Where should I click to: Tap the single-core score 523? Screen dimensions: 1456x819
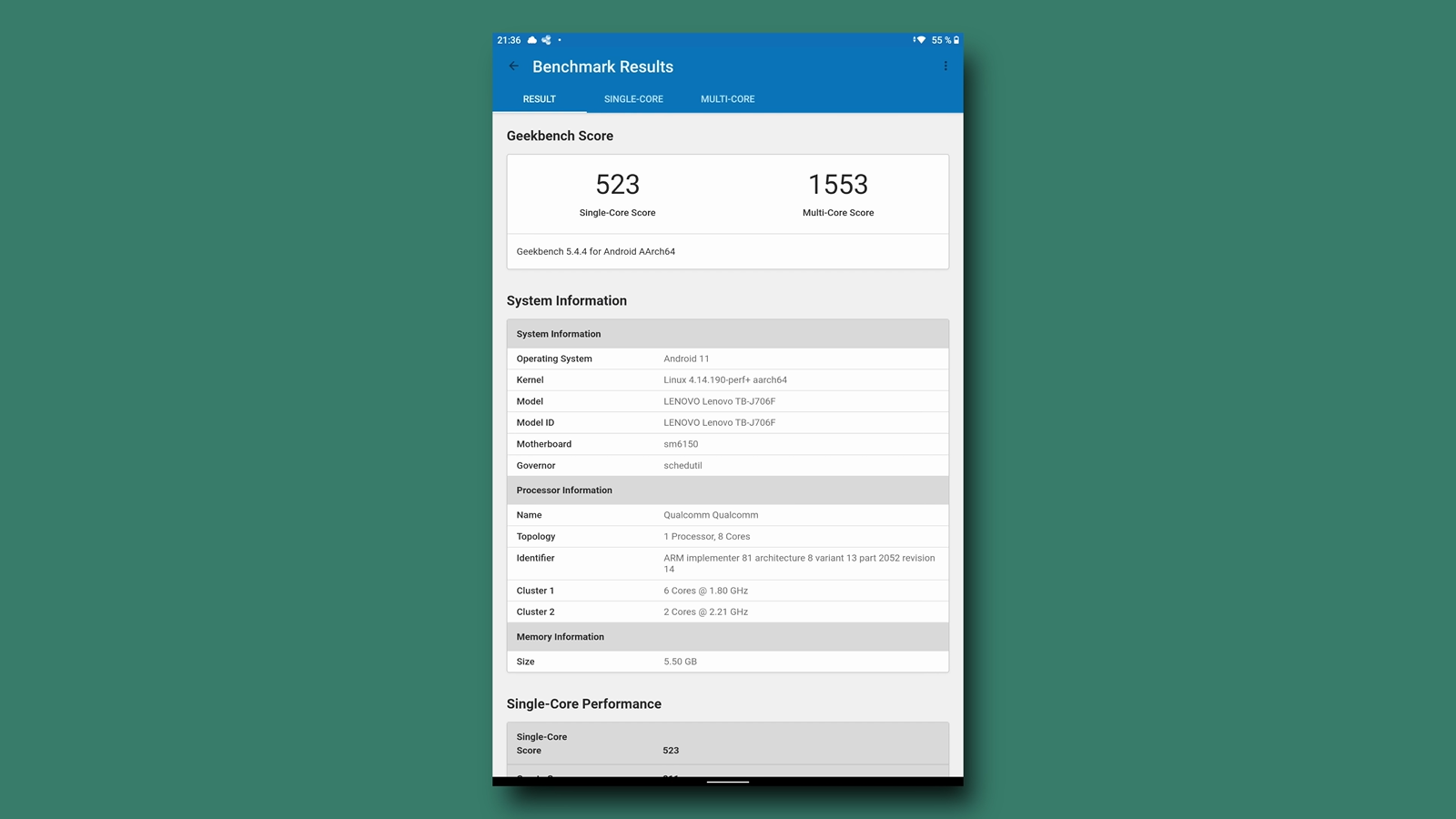tap(618, 185)
